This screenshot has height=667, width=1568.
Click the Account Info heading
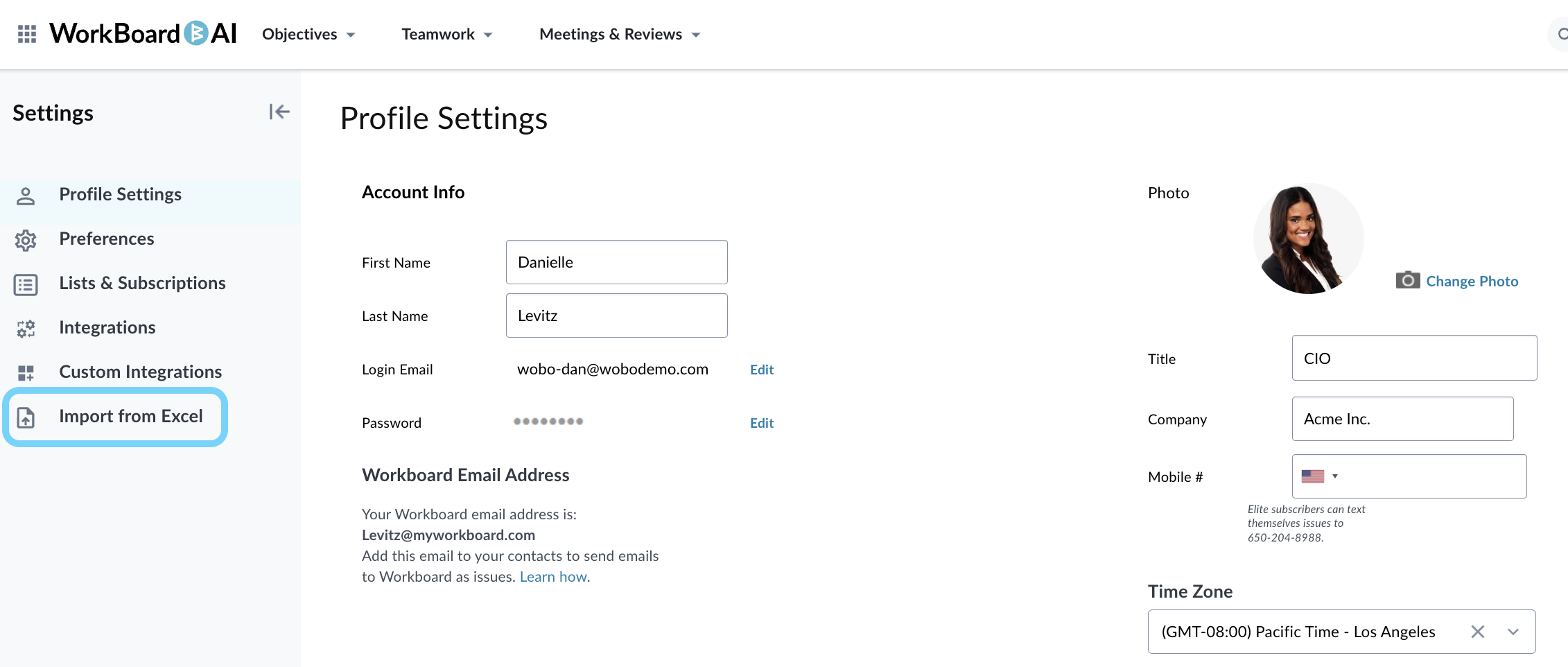tap(413, 192)
